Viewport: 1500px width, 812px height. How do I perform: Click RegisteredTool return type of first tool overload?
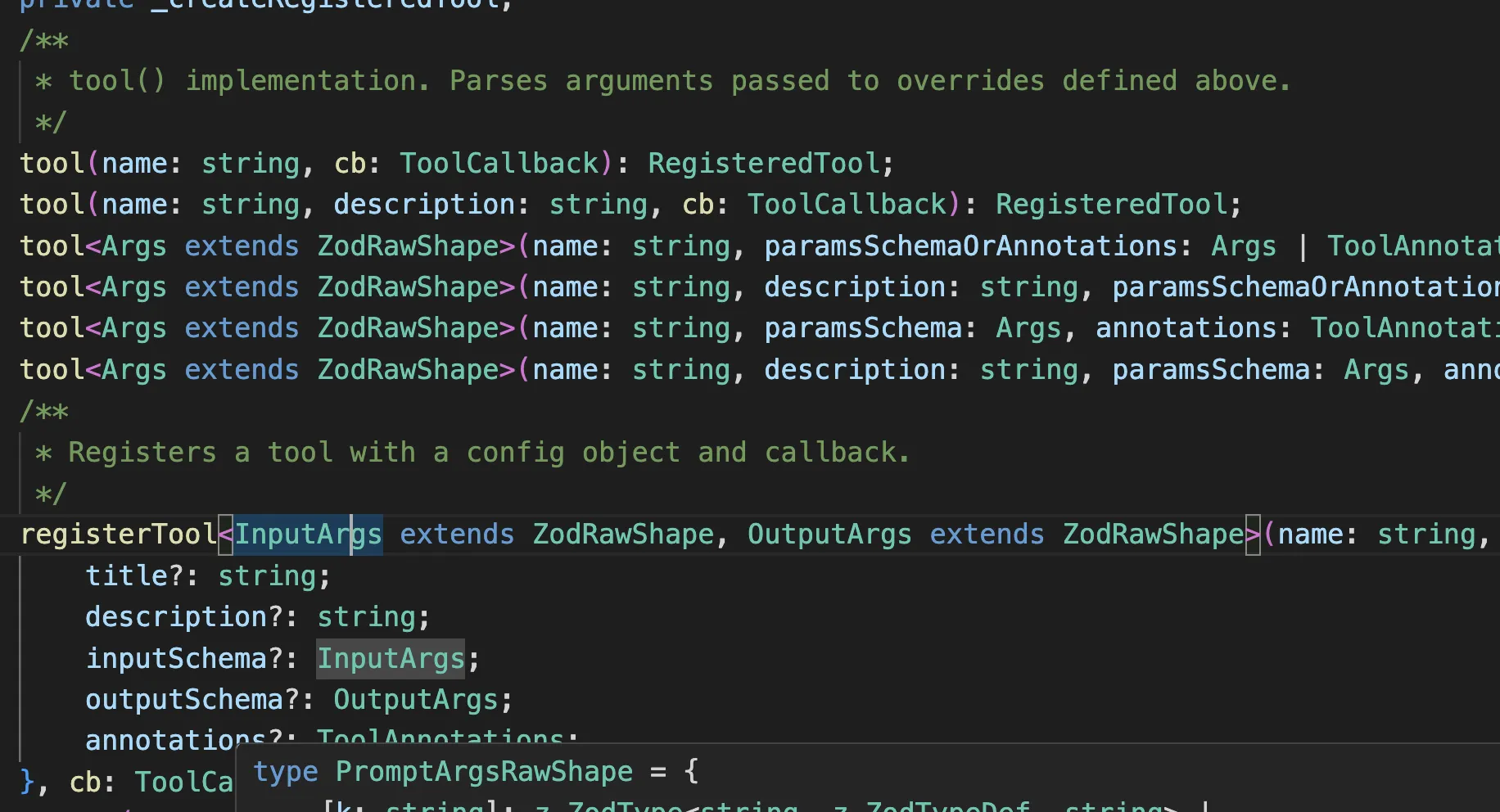(x=763, y=164)
